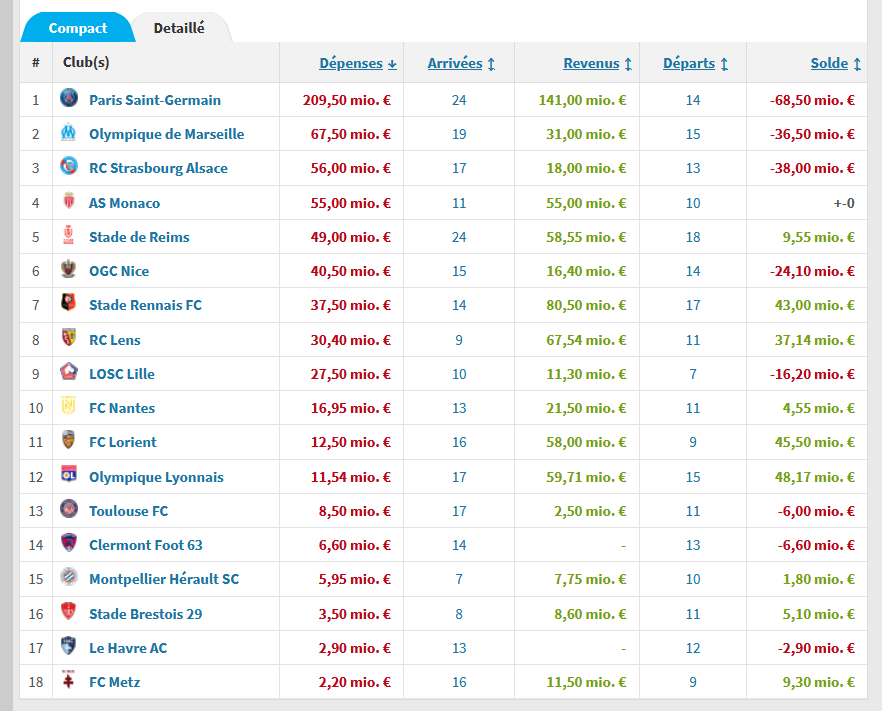Click Montpellier departures count 10

(x=693, y=579)
